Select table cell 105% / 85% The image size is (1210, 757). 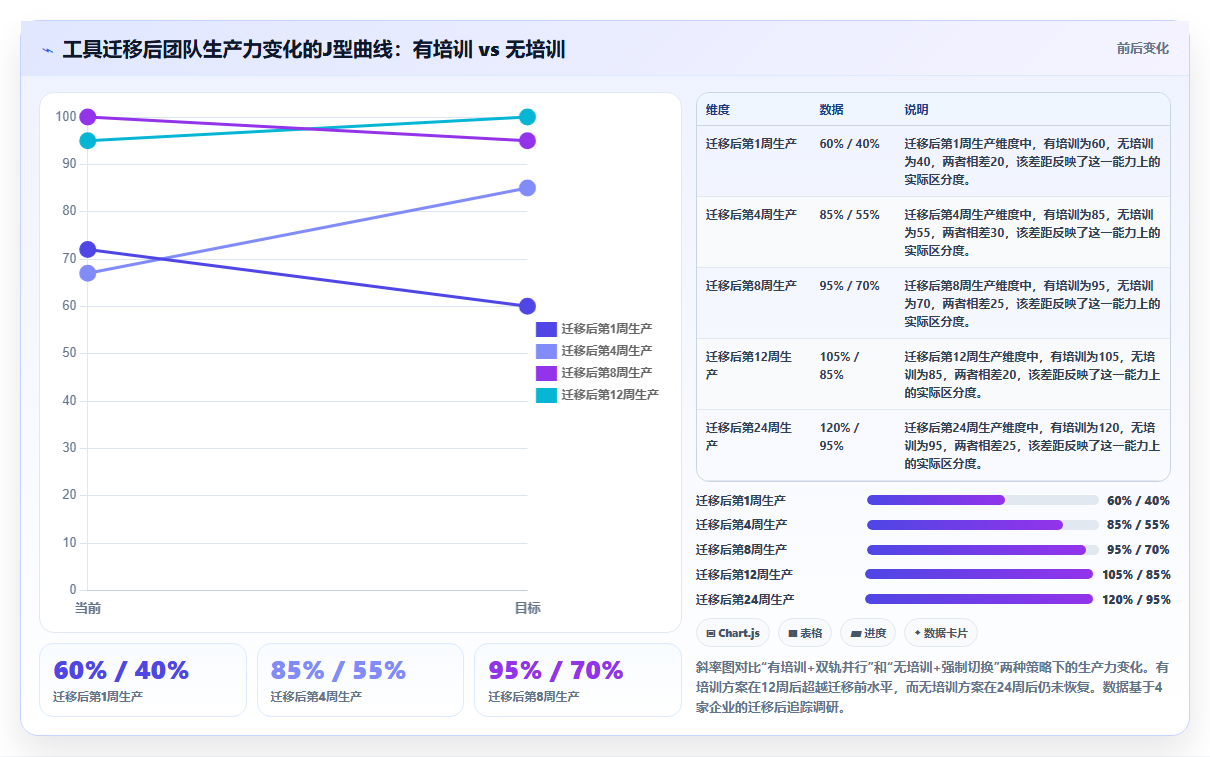click(x=839, y=366)
